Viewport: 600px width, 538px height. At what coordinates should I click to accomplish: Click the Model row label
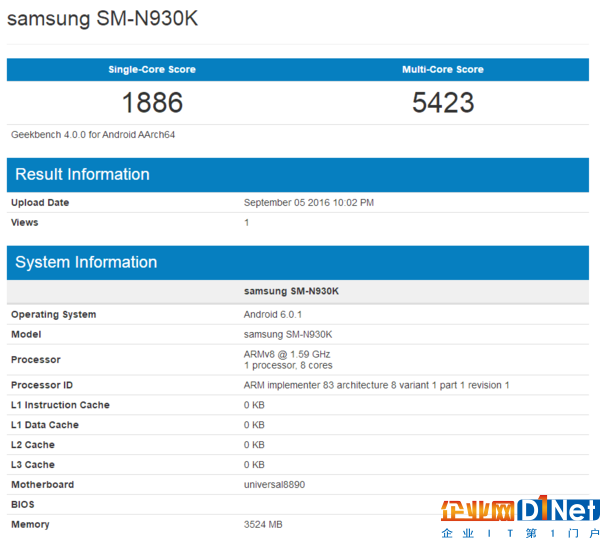click(x=26, y=334)
